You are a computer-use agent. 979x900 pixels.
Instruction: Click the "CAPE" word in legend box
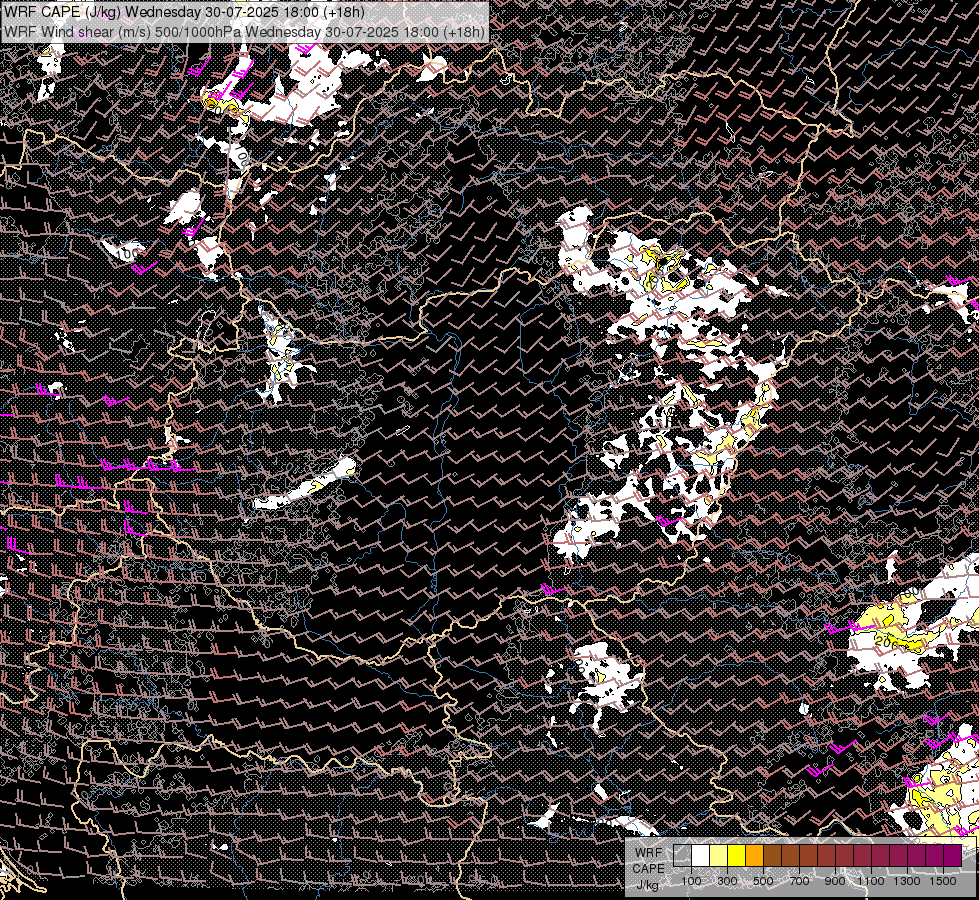tap(648, 869)
